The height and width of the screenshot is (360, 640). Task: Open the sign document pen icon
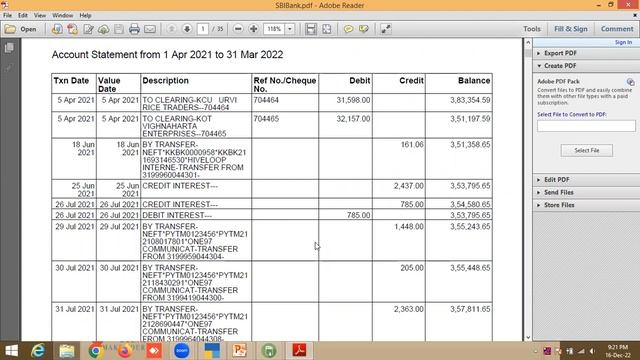coord(88,29)
